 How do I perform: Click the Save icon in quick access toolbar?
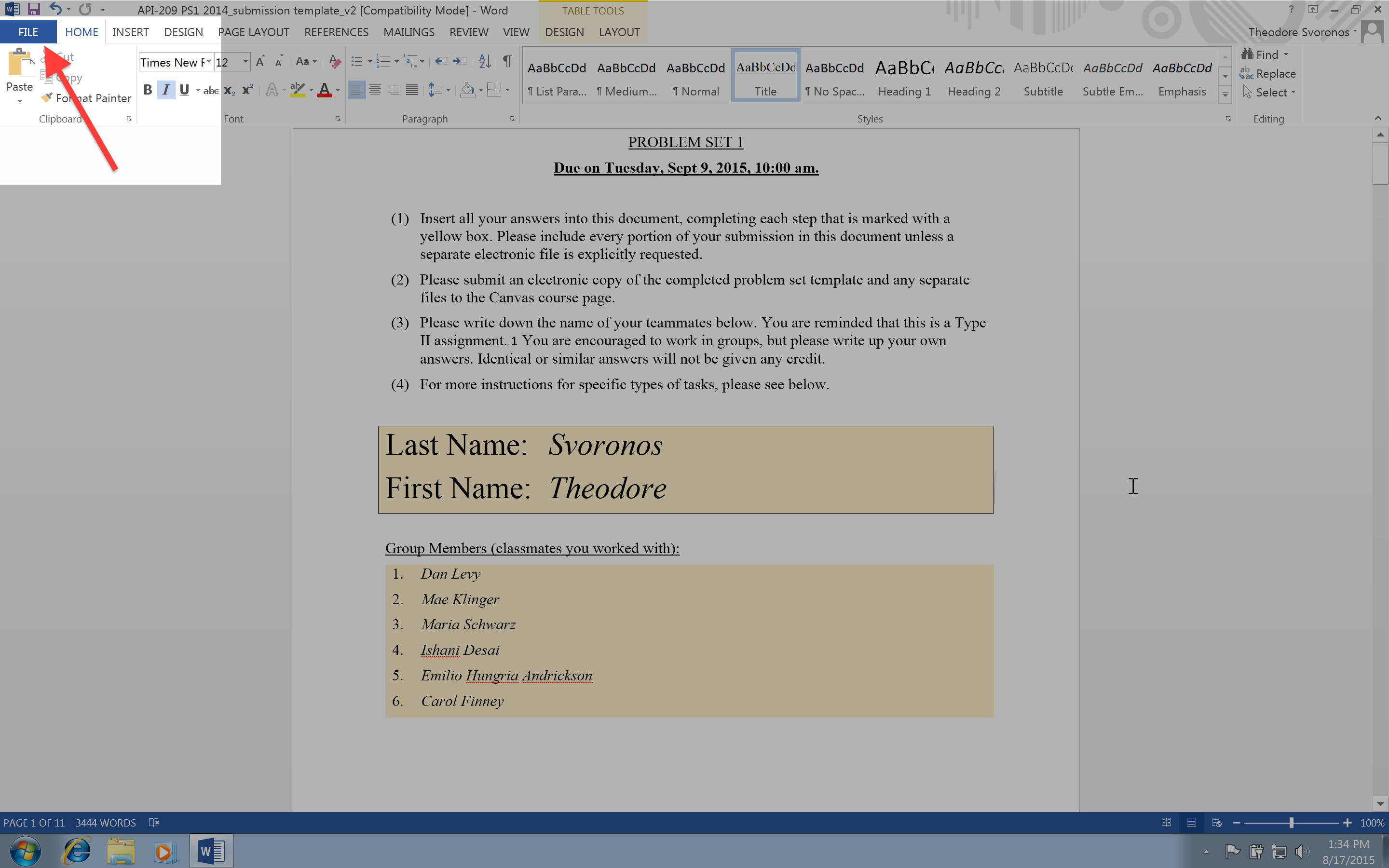33,9
